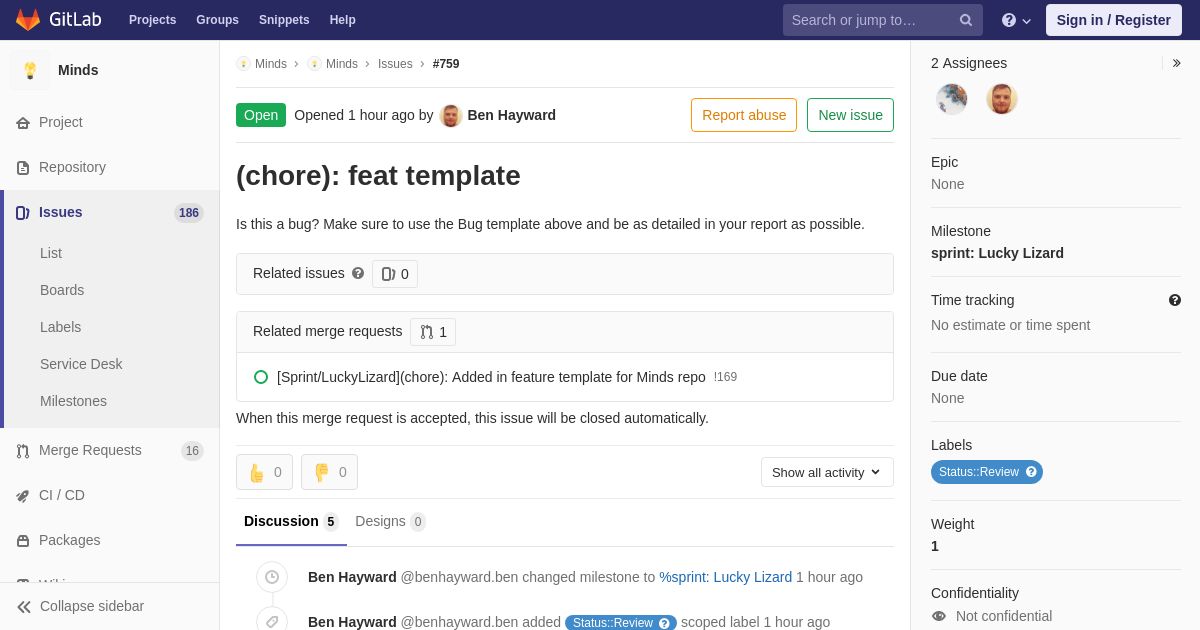Click the related merge requests count badge
Image resolution: width=1200 pixels, height=630 pixels.
pyautogui.click(x=433, y=332)
